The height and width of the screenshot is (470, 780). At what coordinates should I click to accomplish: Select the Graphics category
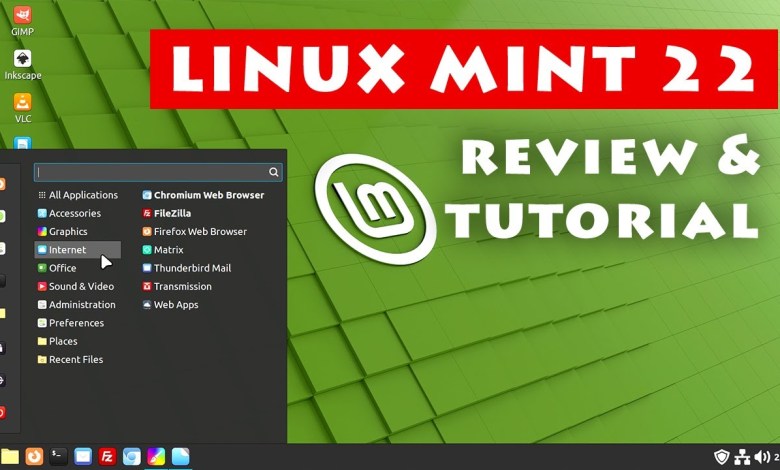click(x=78, y=232)
